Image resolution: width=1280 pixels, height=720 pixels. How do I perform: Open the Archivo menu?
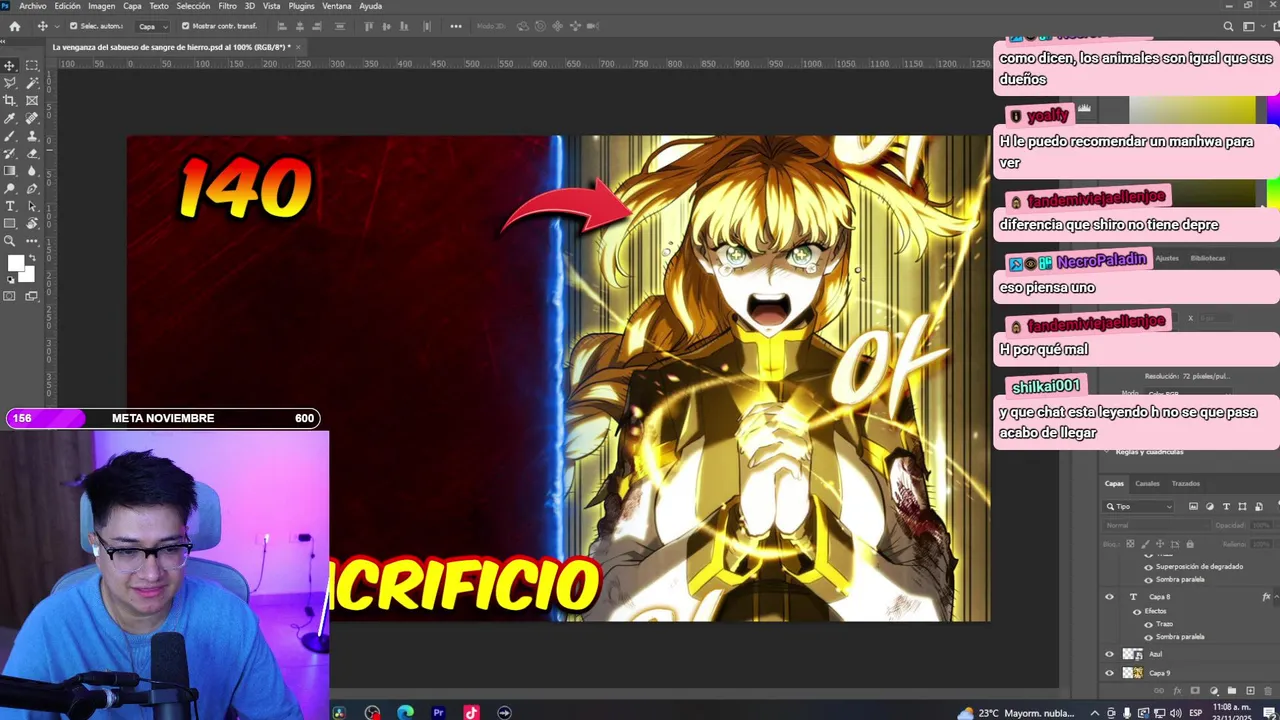pos(33,6)
